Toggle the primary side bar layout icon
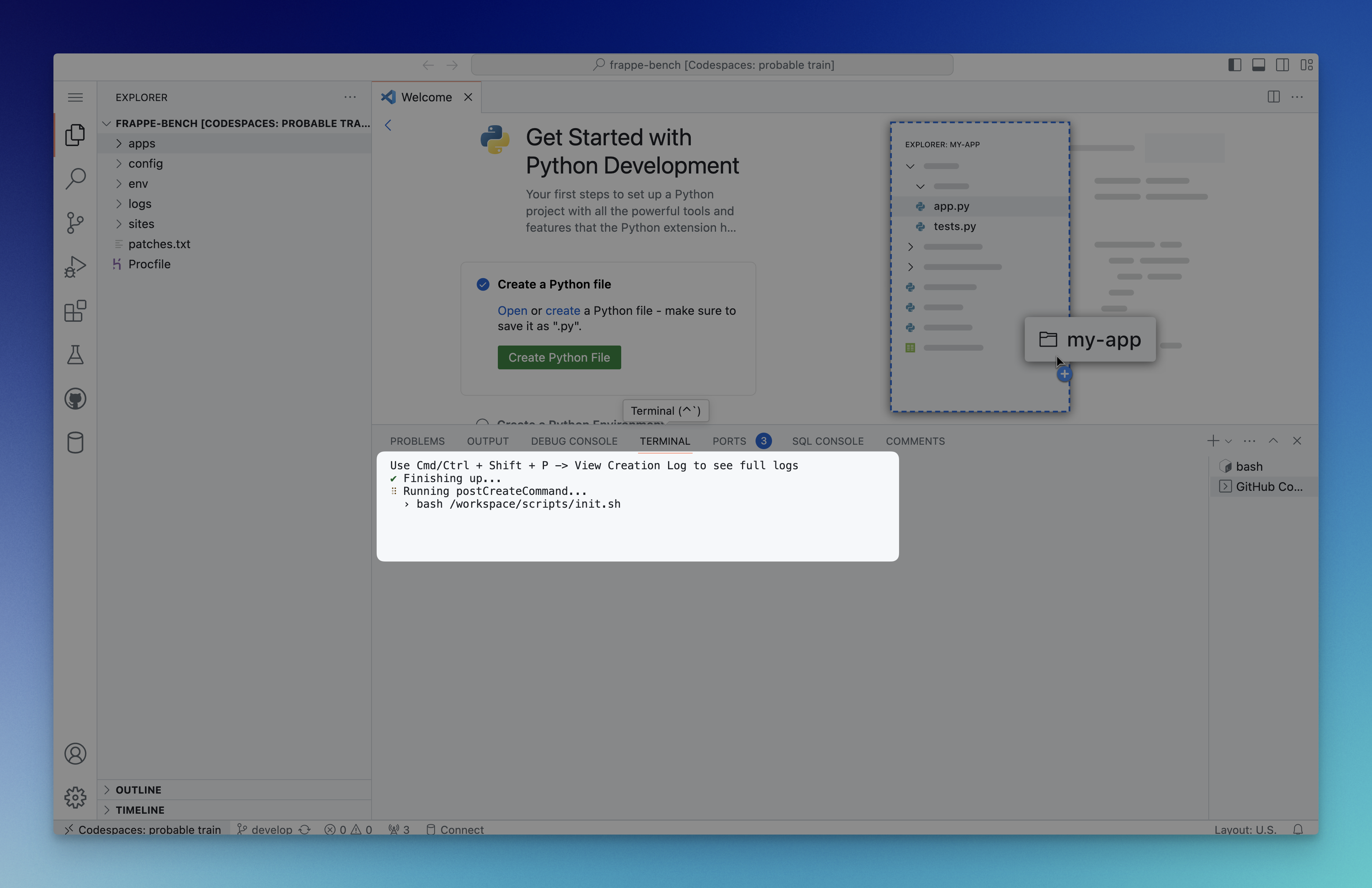This screenshot has width=1372, height=888. point(1234,65)
